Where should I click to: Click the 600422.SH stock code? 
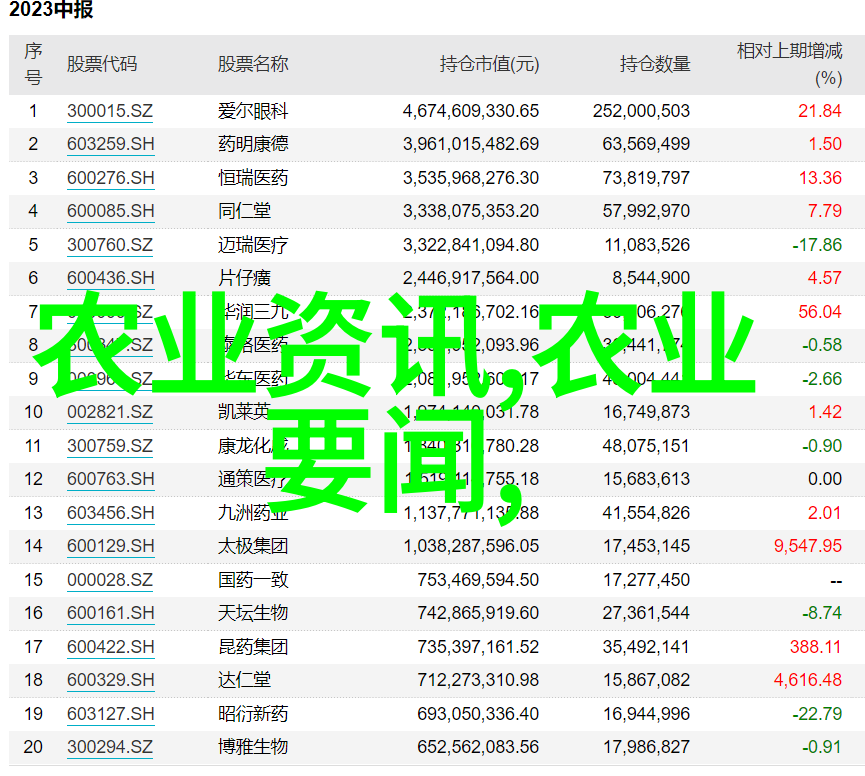pyautogui.click(x=110, y=647)
